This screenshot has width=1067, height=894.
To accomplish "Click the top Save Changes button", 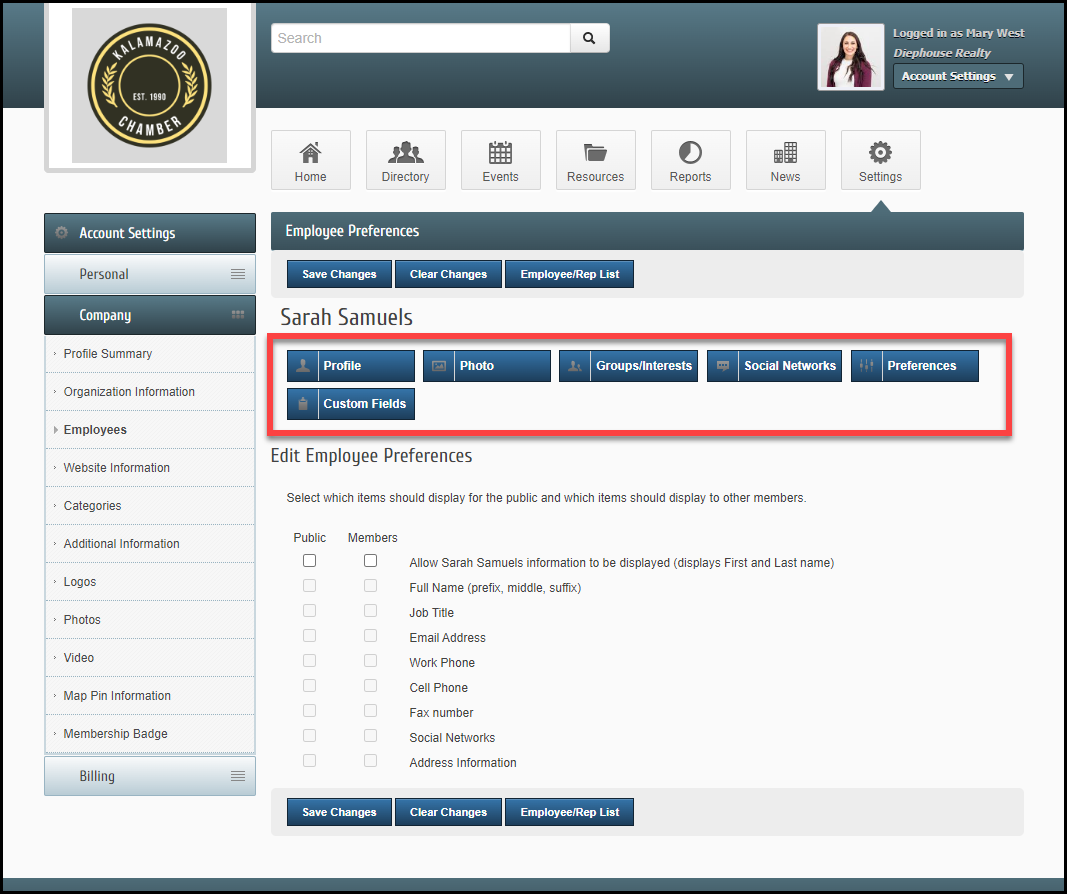I will 339,274.
